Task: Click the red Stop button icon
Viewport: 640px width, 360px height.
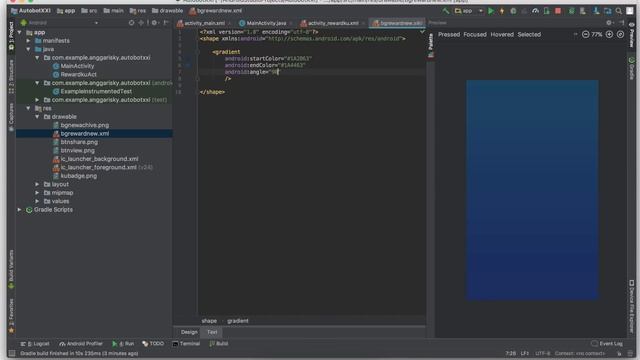Action: click(558, 11)
